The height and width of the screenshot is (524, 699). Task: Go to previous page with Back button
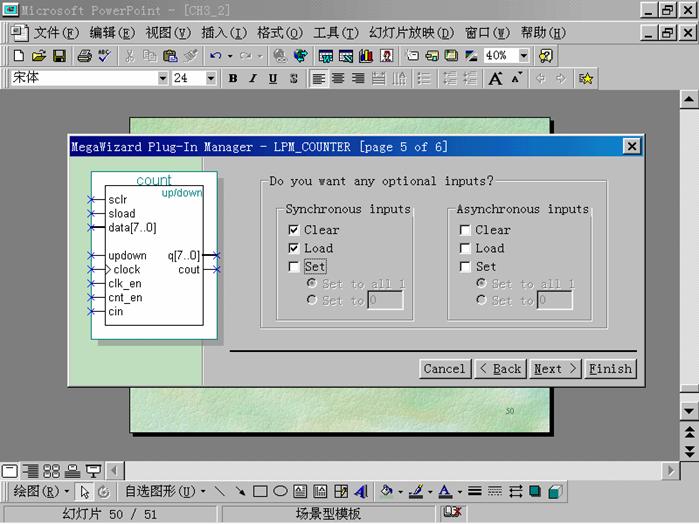tap(500, 369)
